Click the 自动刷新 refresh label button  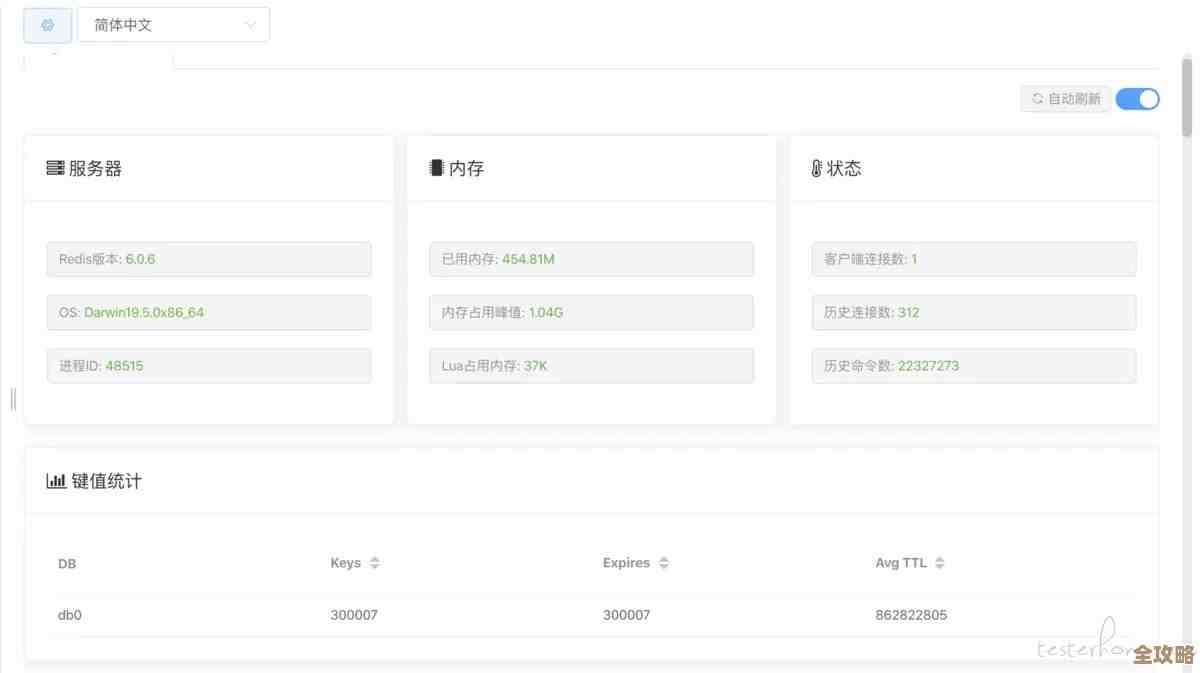[1066, 99]
